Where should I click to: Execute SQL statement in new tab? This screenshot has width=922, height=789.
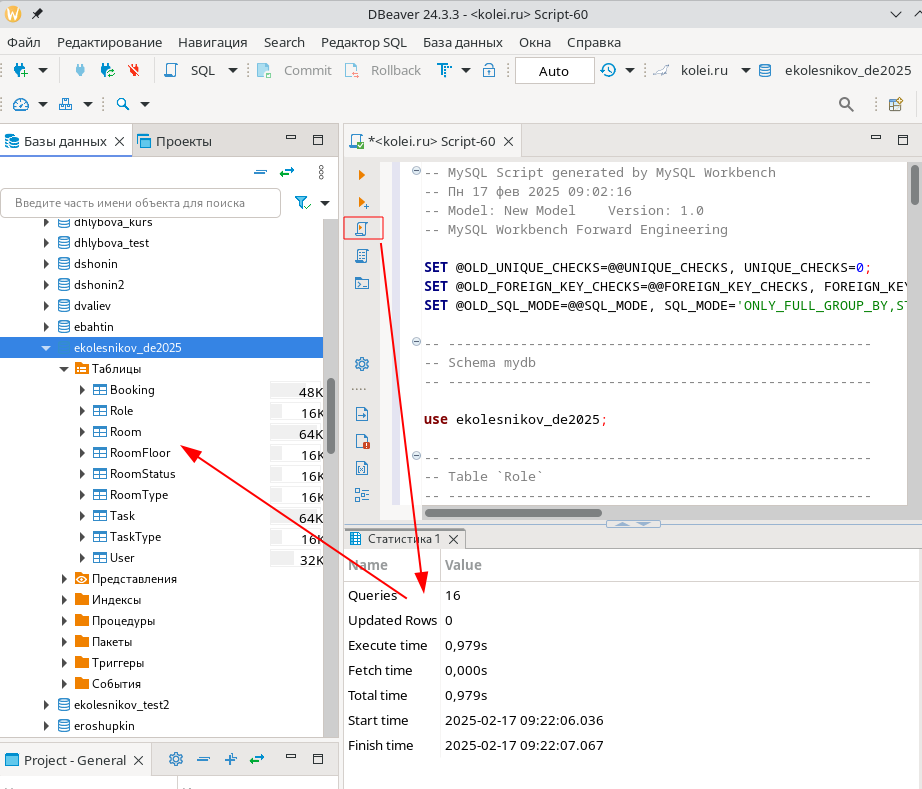(x=362, y=202)
